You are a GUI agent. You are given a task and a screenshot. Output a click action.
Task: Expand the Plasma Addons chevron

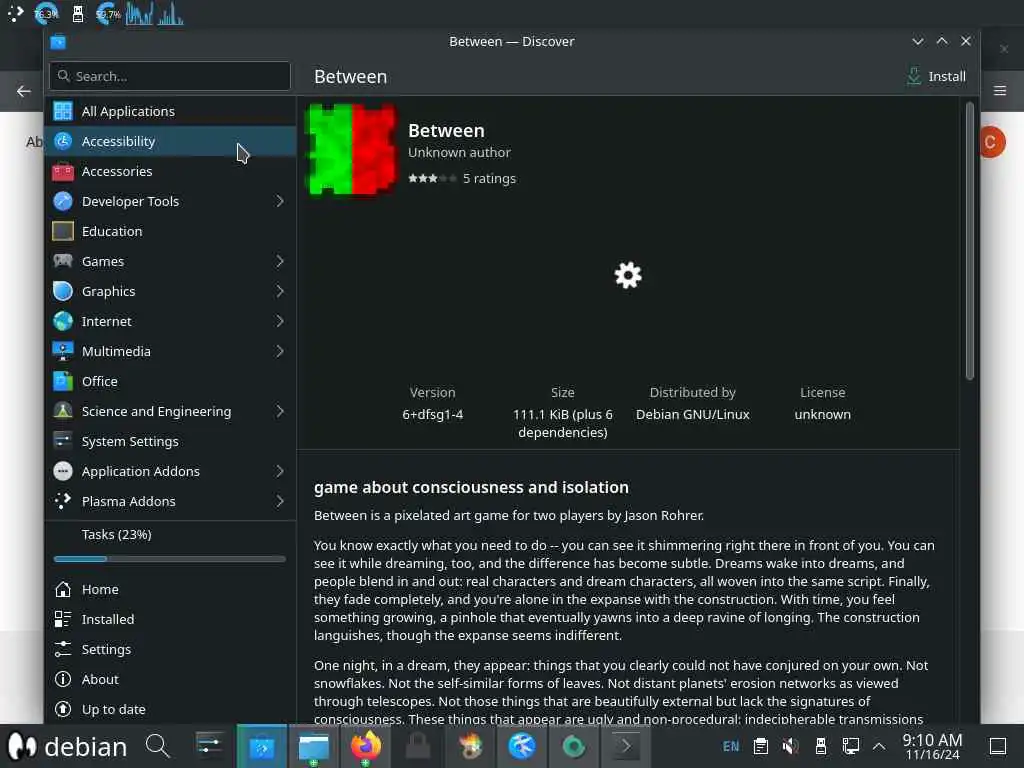tap(280, 502)
